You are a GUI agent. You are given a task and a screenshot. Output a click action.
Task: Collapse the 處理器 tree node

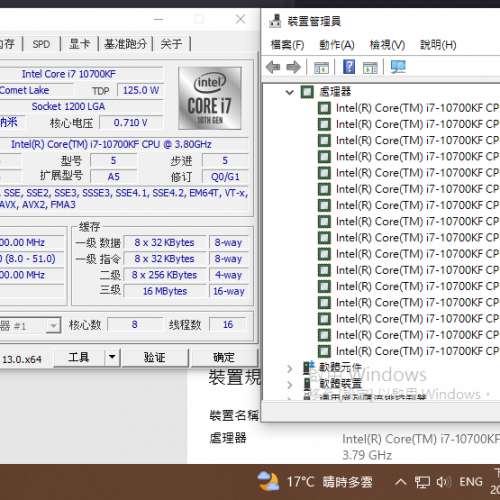point(290,92)
